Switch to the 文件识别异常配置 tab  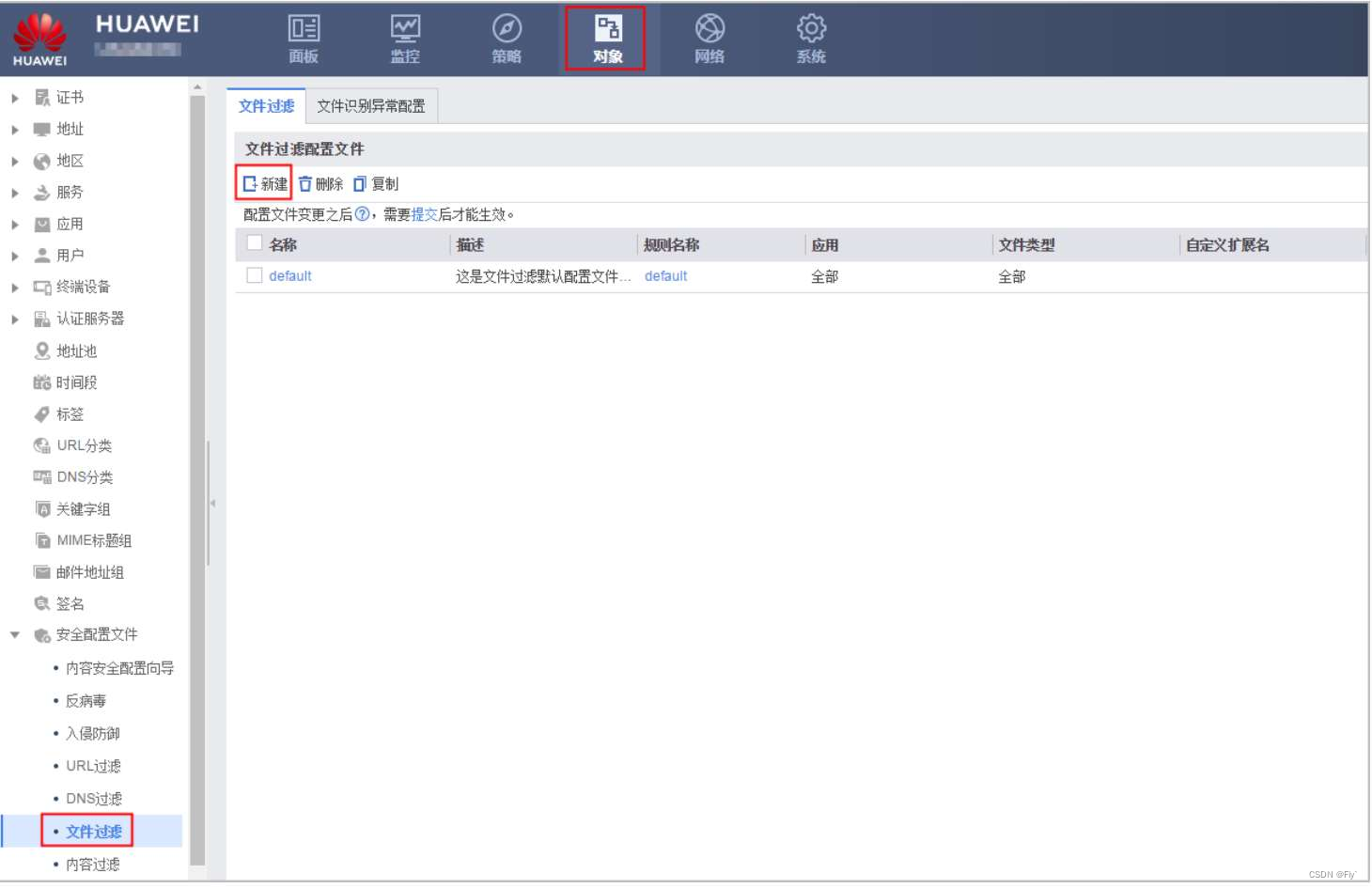371,106
